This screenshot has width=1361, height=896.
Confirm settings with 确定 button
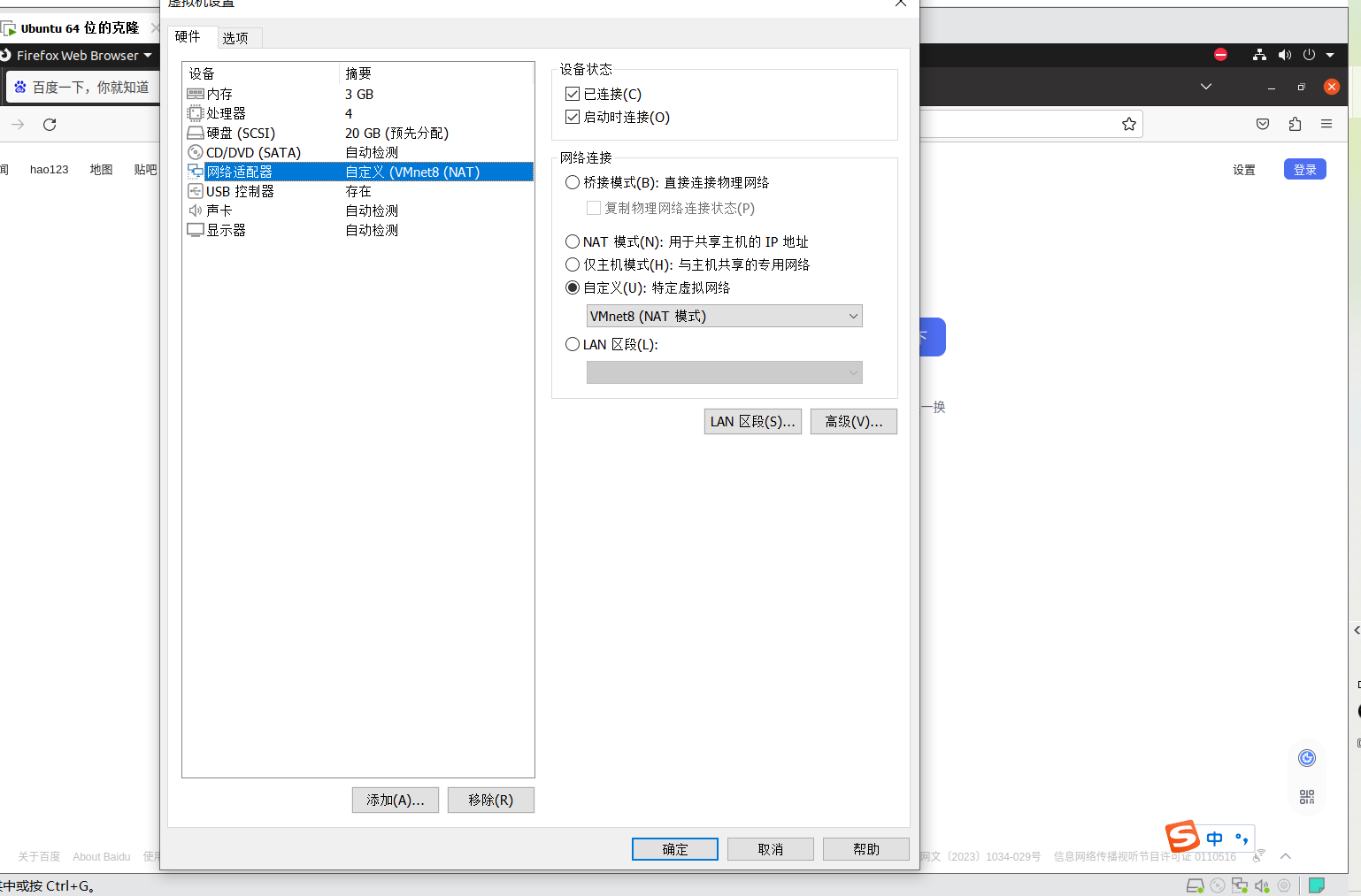click(x=675, y=849)
